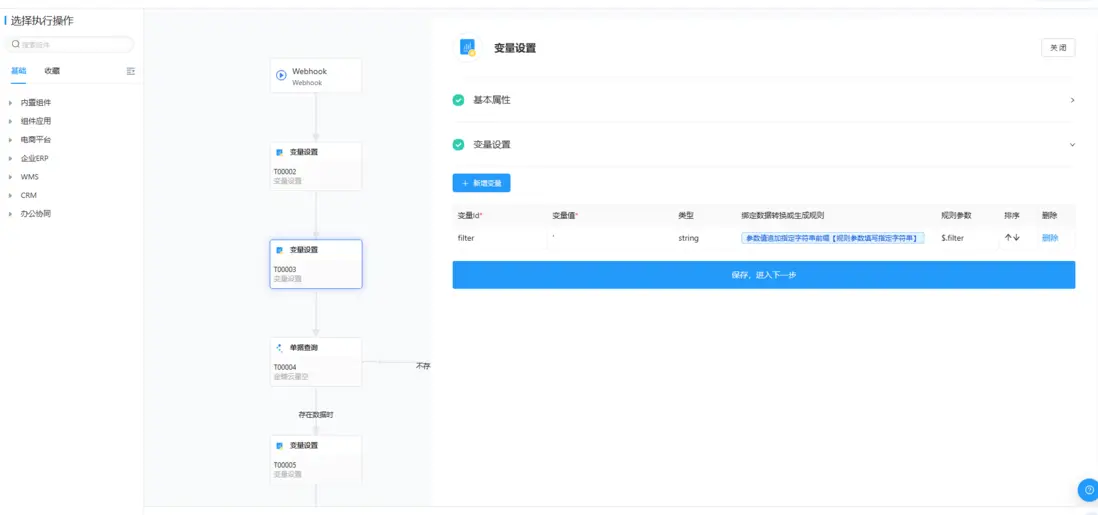Select the T00004 单据查询 node
Viewport: 1098px width, 515px height.
pos(316,362)
